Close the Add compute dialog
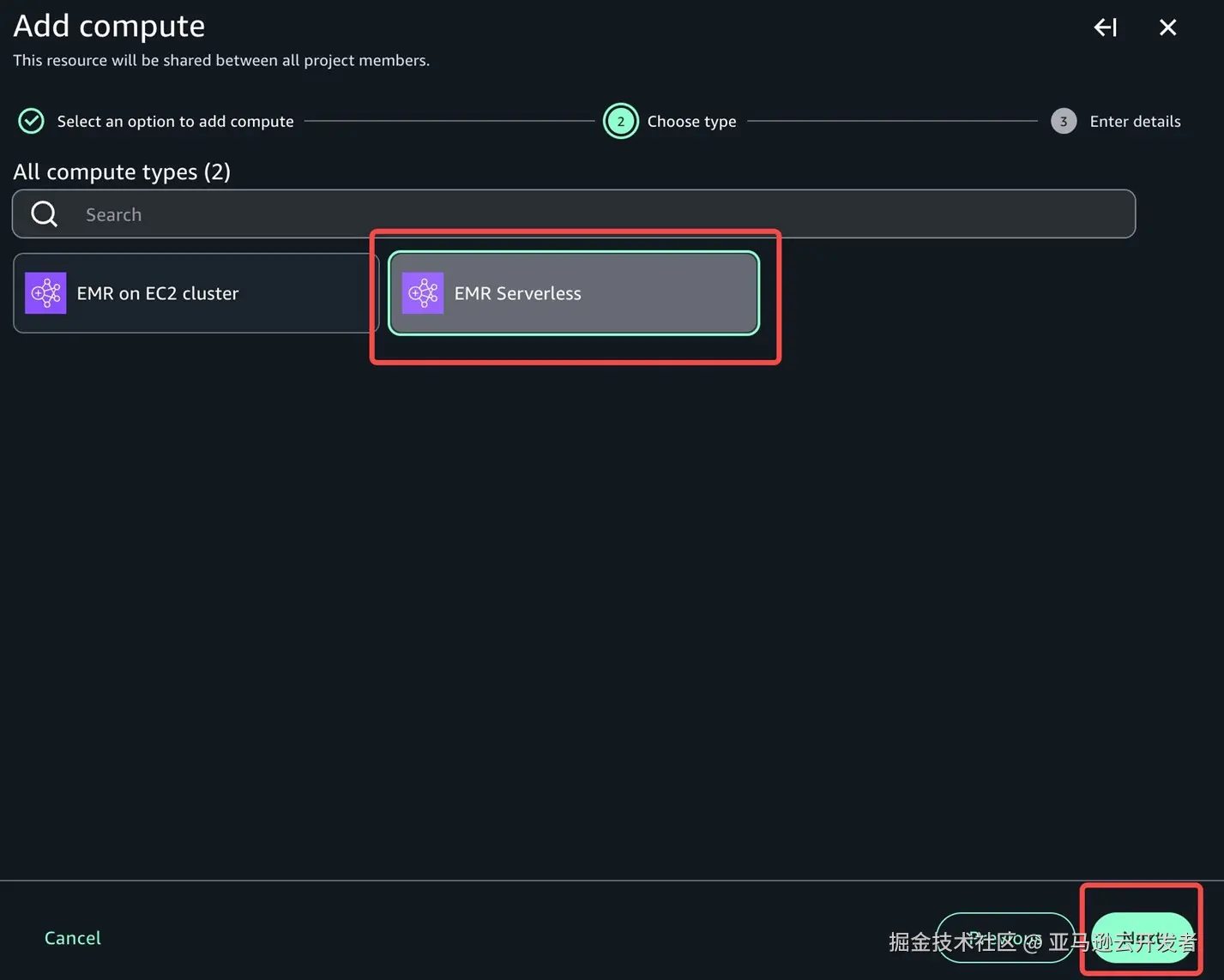The width and height of the screenshot is (1224, 980). pos(1167,27)
